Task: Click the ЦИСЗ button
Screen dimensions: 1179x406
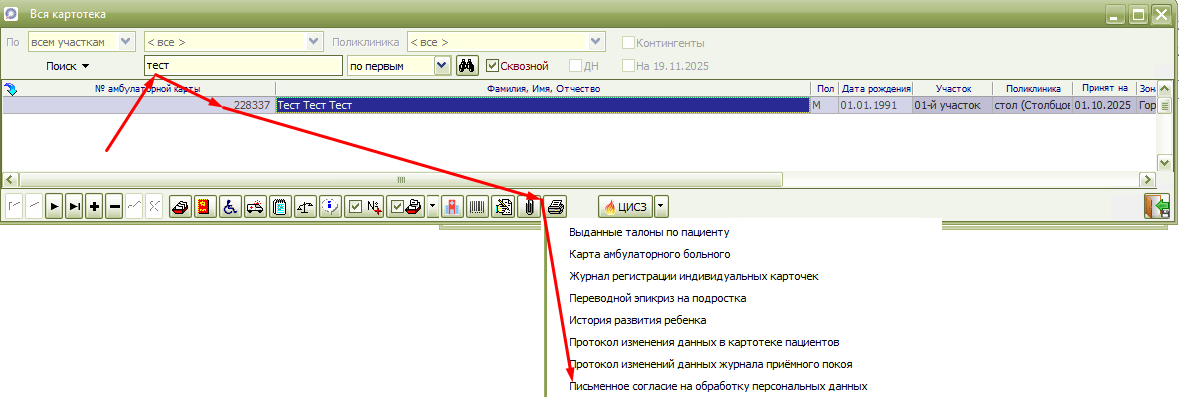Action: pos(624,207)
